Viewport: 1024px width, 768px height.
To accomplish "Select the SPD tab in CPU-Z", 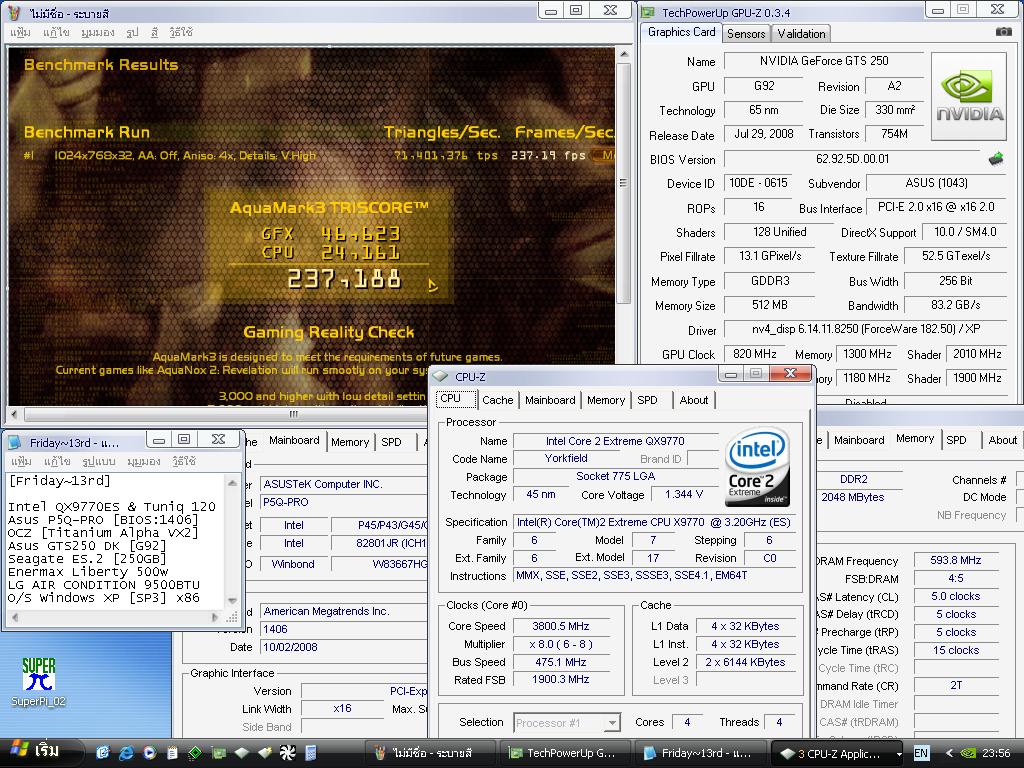I will (647, 400).
